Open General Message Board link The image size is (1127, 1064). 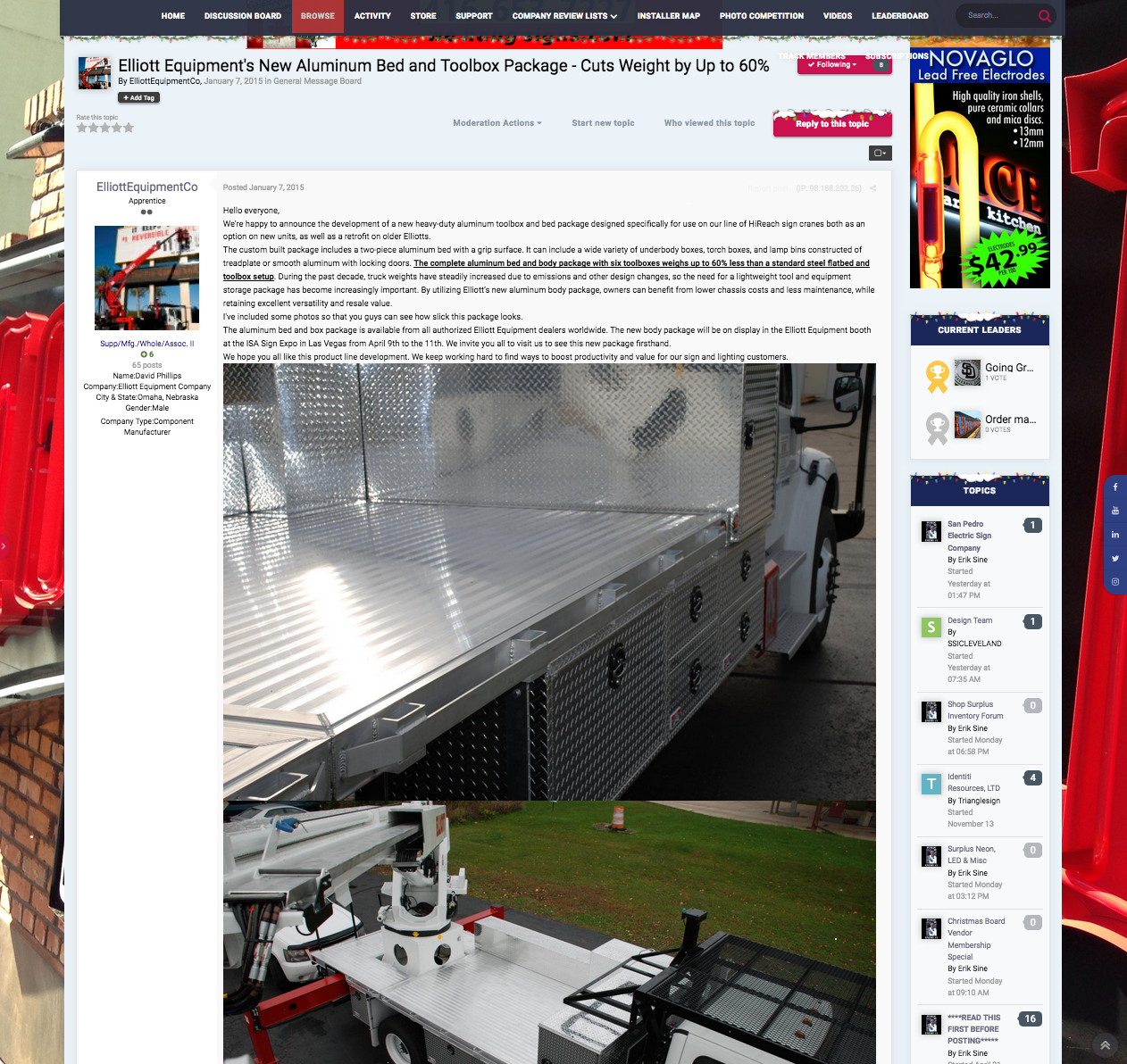(317, 81)
